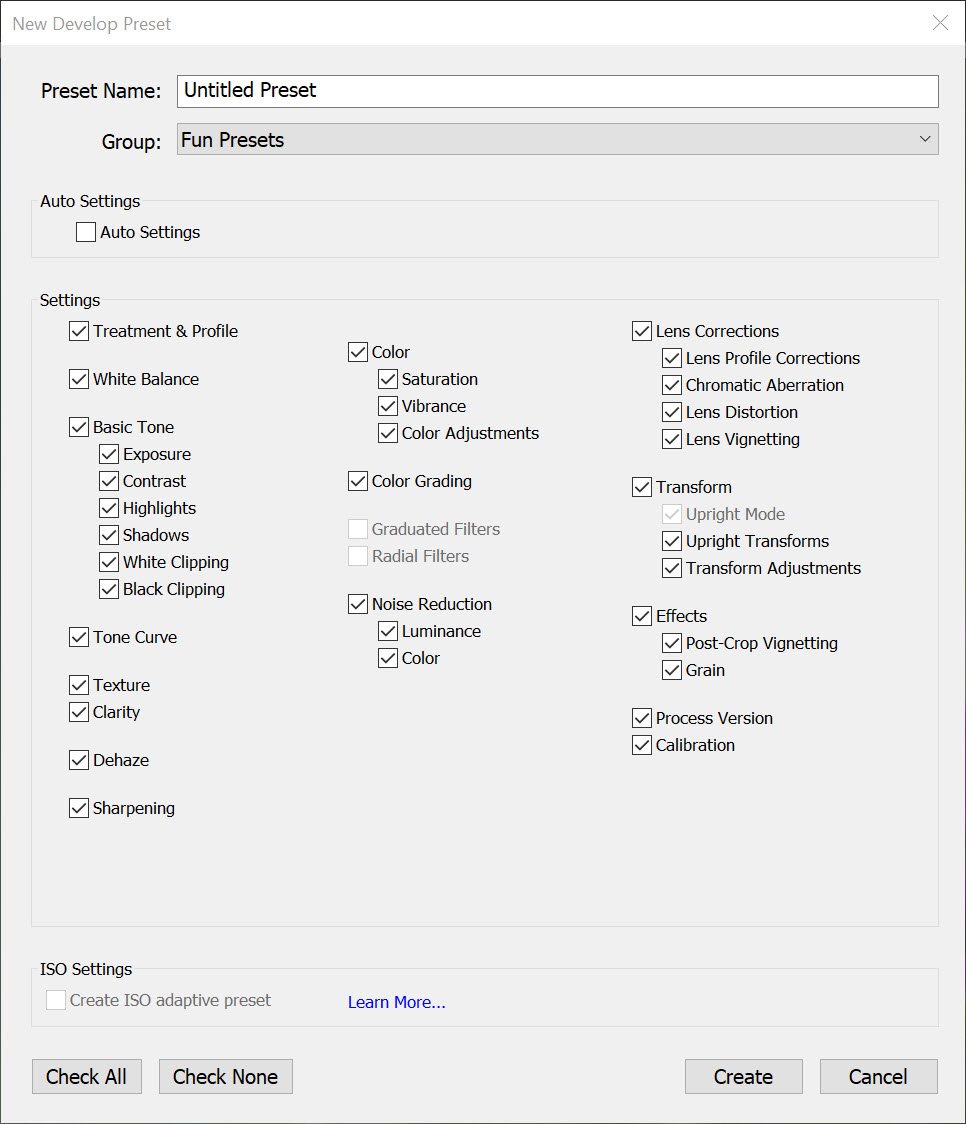The height and width of the screenshot is (1124, 966).
Task: Disable the Exposure setting
Action: click(108, 454)
